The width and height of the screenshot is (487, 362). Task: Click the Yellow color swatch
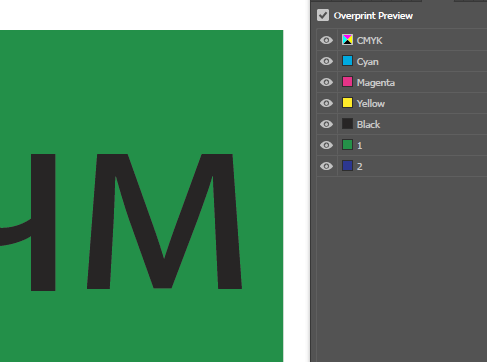click(x=347, y=103)
